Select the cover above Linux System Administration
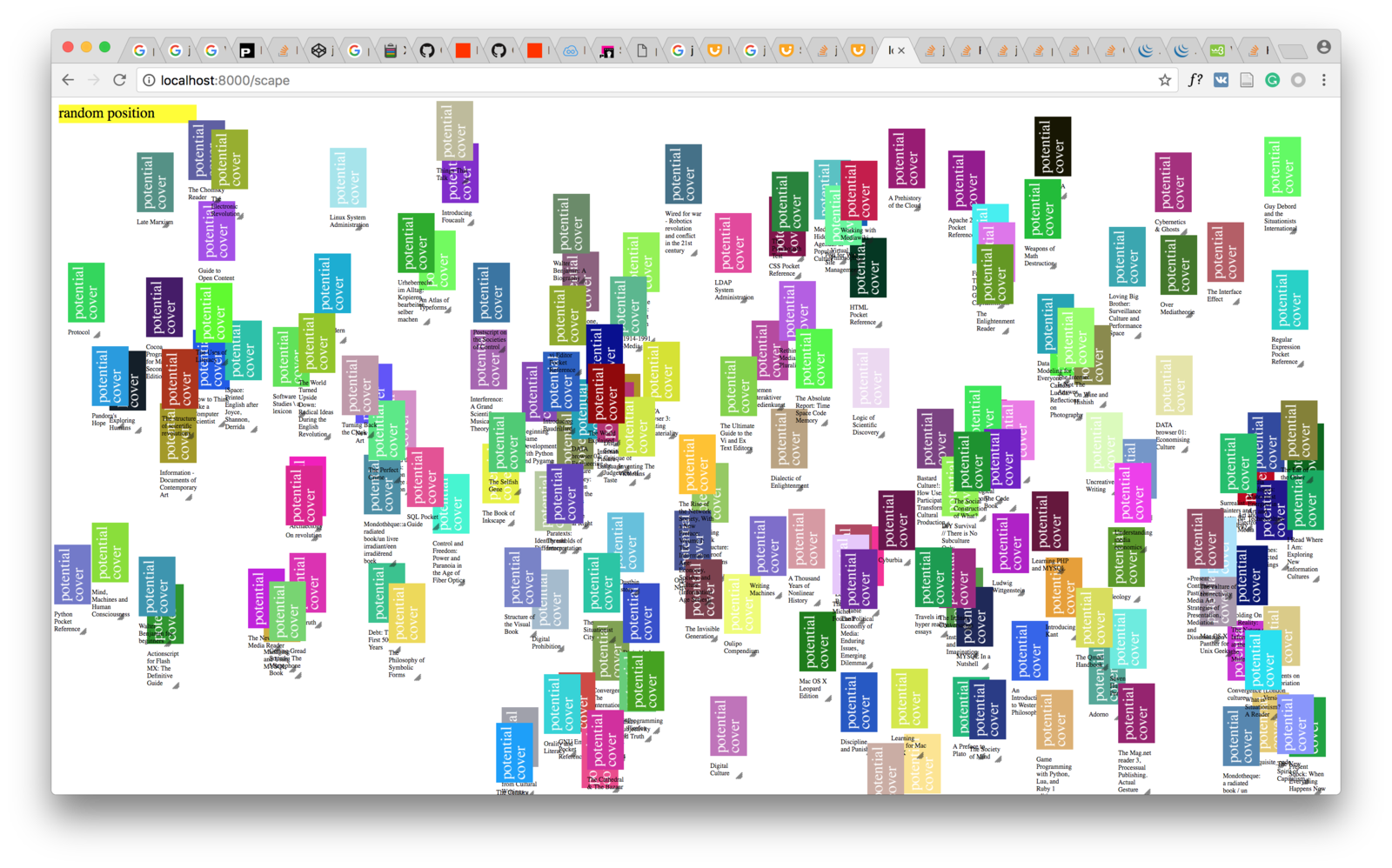Screen dimensions: 1392x868 348,178
